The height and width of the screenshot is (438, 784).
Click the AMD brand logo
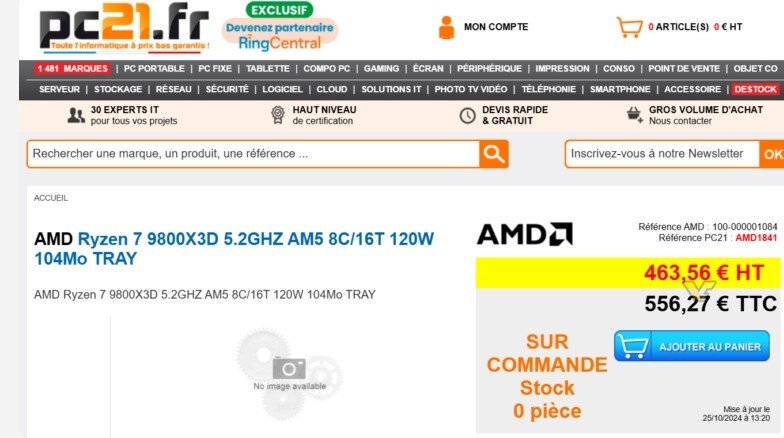click(525, 235)
